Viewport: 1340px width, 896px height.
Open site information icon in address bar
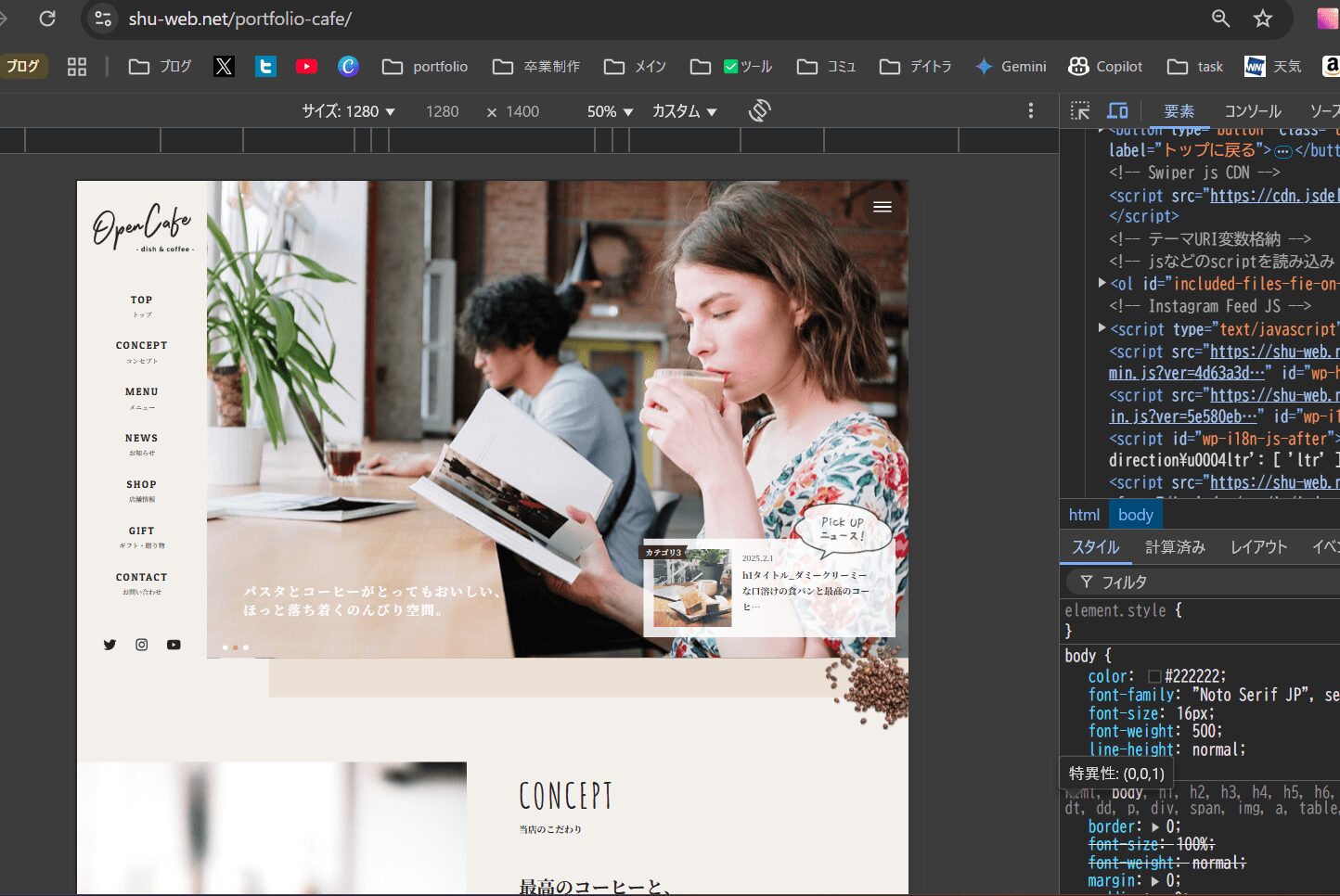coord(104,19)
